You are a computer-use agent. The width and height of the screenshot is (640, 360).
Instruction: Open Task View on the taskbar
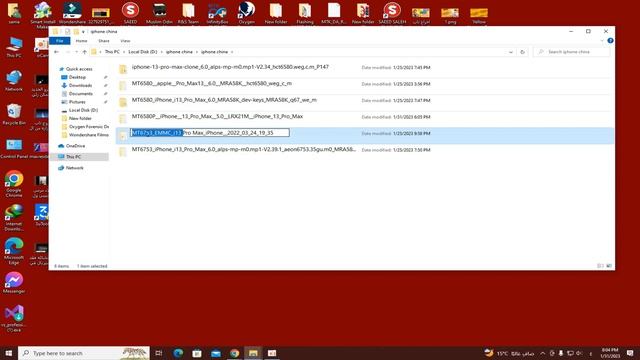tap(159, 353)
